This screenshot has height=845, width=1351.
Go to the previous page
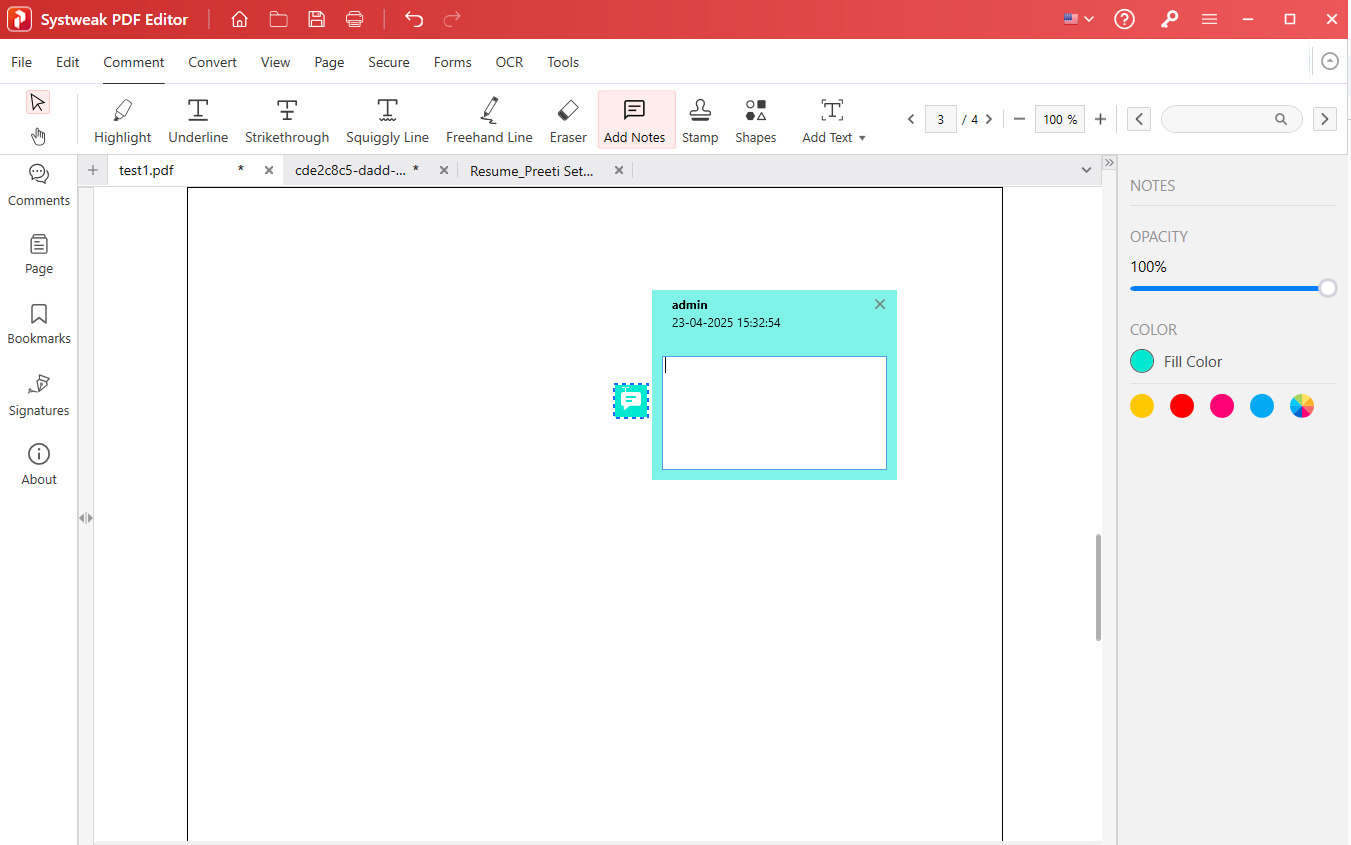point(911,119)
